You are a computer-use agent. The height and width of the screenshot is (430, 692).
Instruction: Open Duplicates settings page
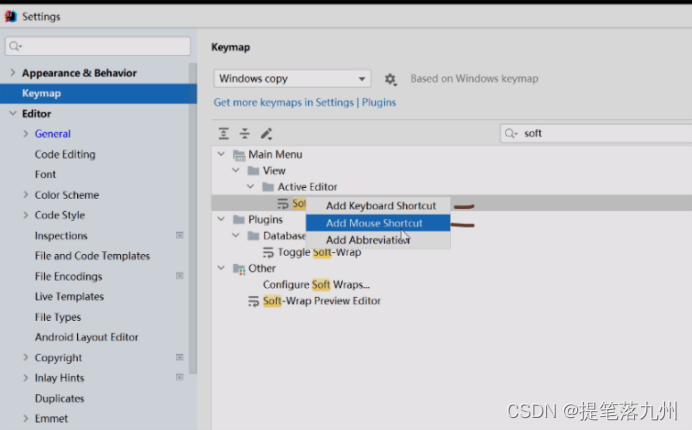[60, 398]
